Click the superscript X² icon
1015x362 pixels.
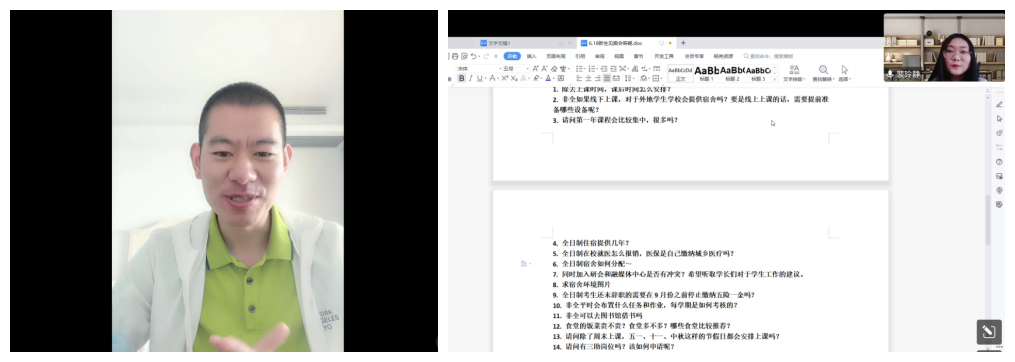pyautogui.click(x=504, y=78)
